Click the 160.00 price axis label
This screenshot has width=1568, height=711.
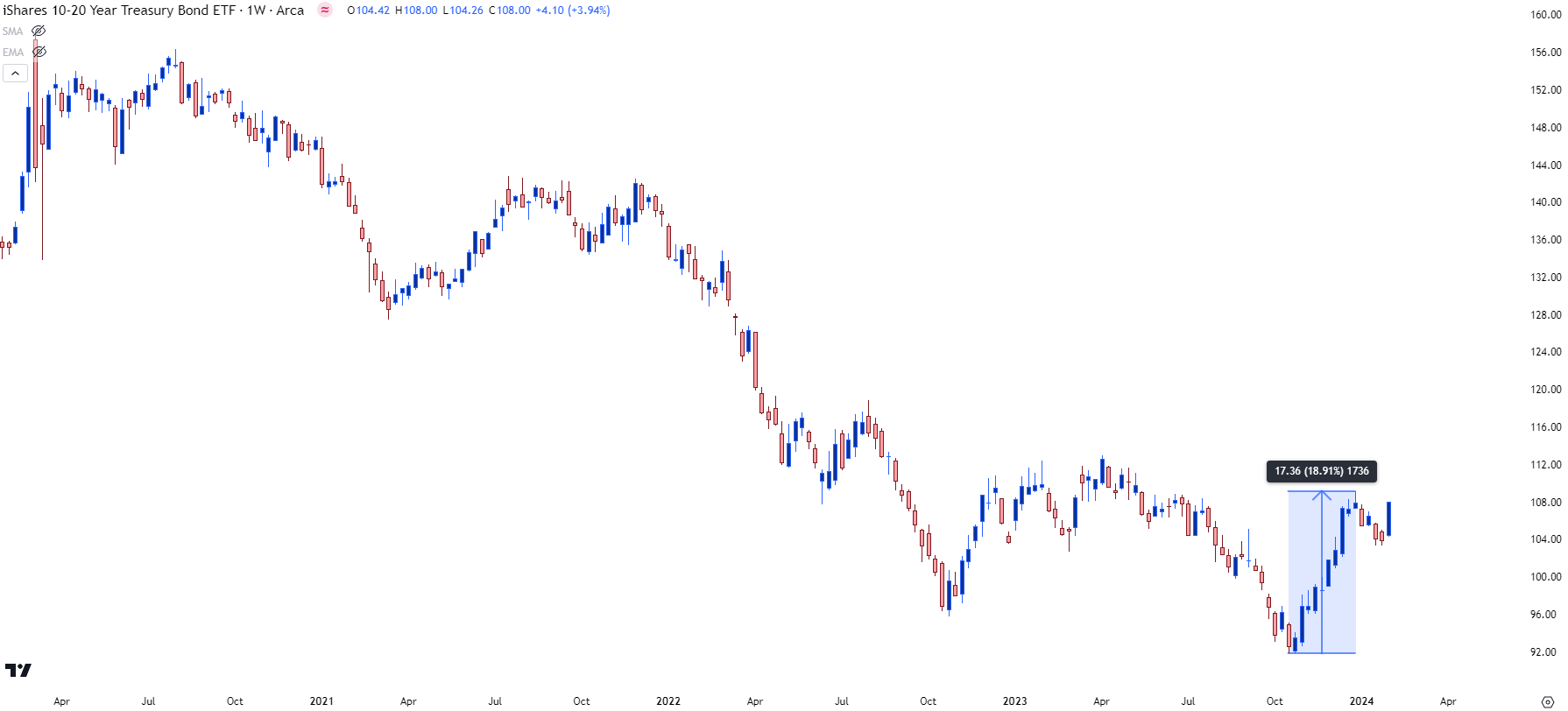point(1545,15)
